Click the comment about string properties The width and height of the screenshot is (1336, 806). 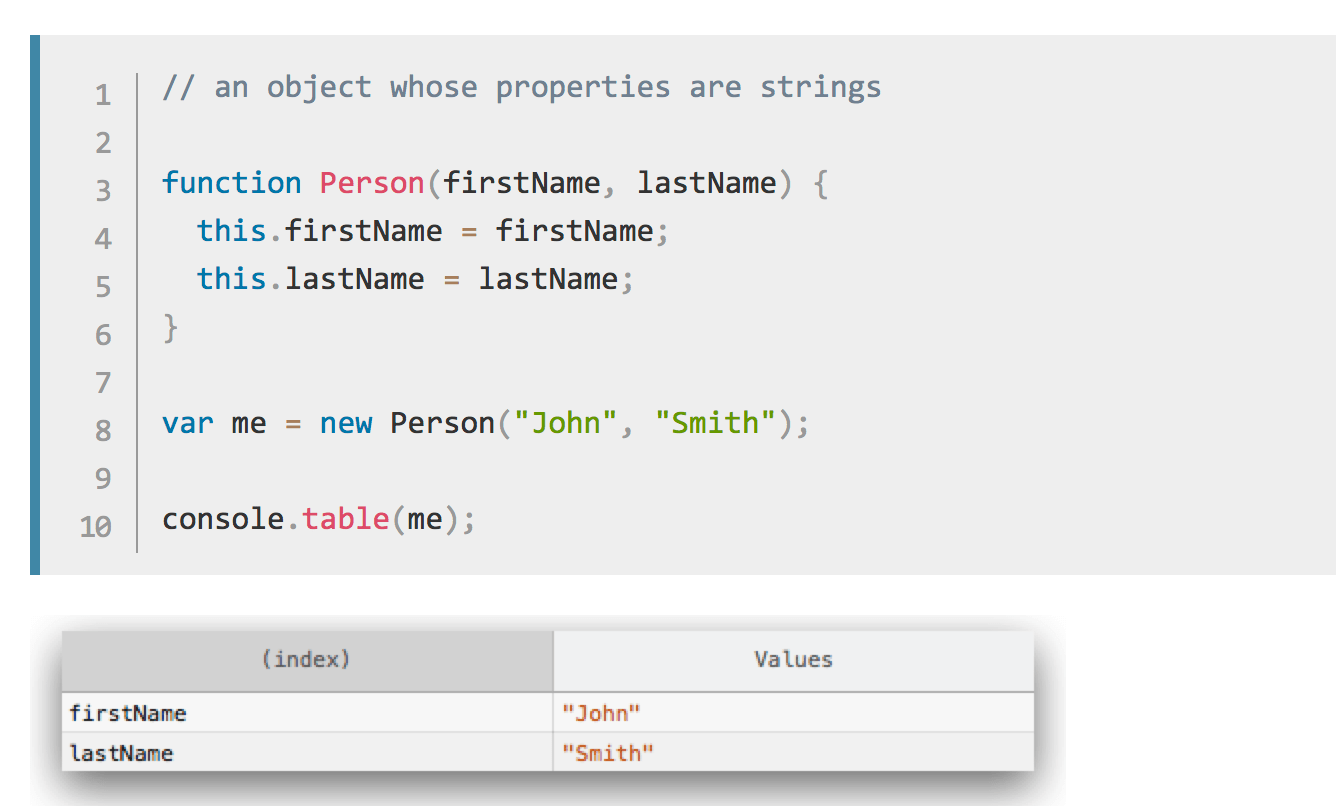520,87
